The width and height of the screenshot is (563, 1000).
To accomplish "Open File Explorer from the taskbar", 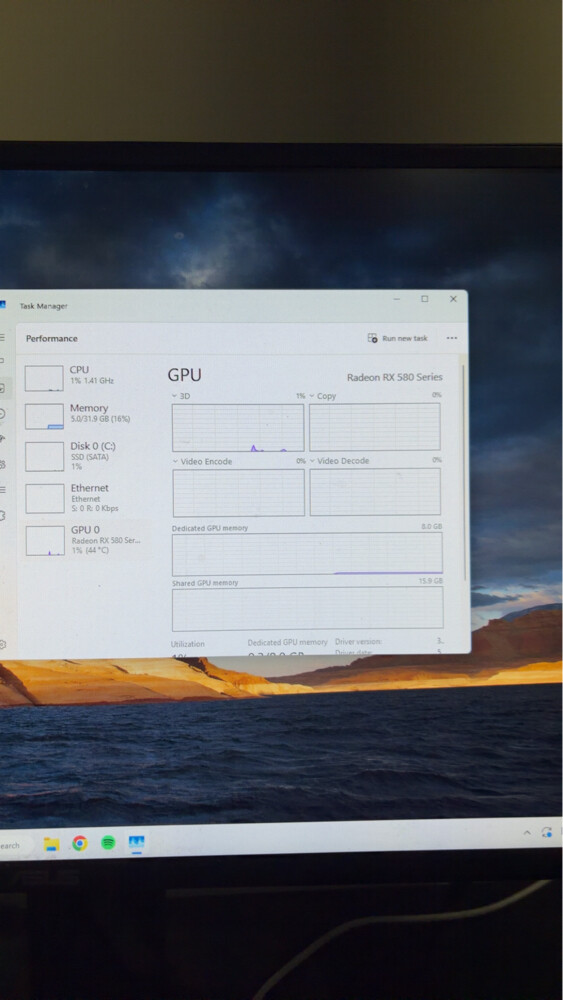I will click(x=51, y=844).
